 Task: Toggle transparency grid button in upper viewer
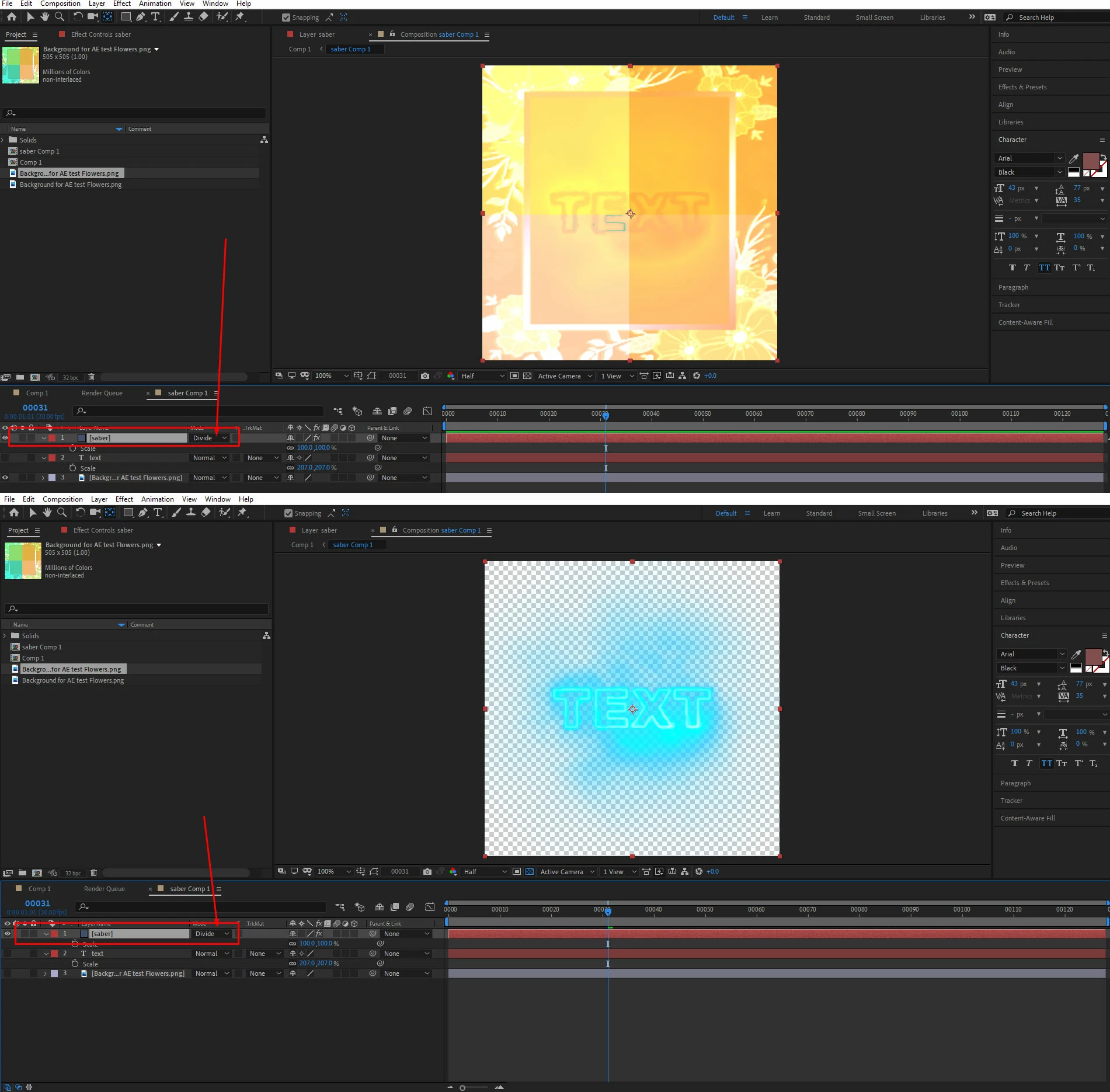pos(527,376)
